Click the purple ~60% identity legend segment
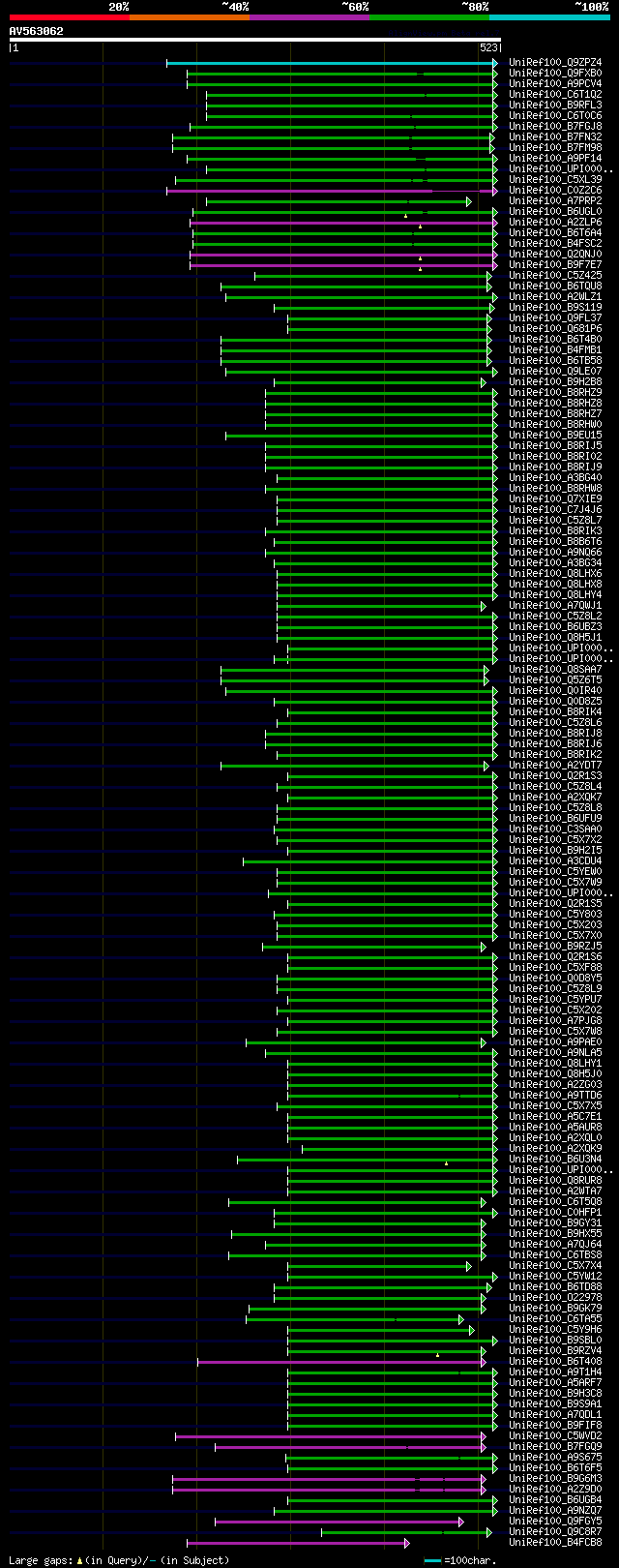This screenshot has width=619, height=1568. 309,17
